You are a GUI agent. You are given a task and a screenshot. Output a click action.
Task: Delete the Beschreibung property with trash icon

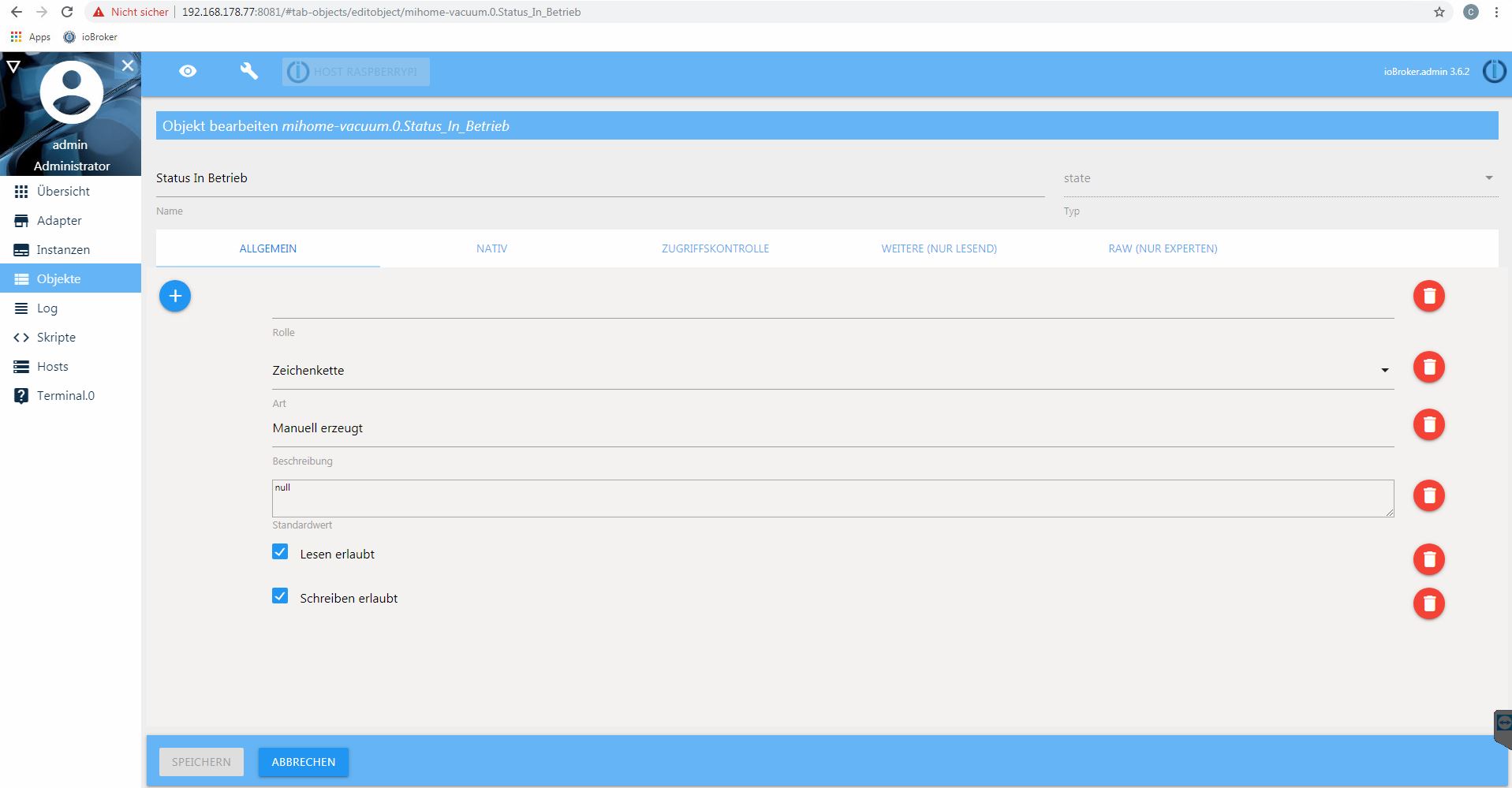point(1428,424)
